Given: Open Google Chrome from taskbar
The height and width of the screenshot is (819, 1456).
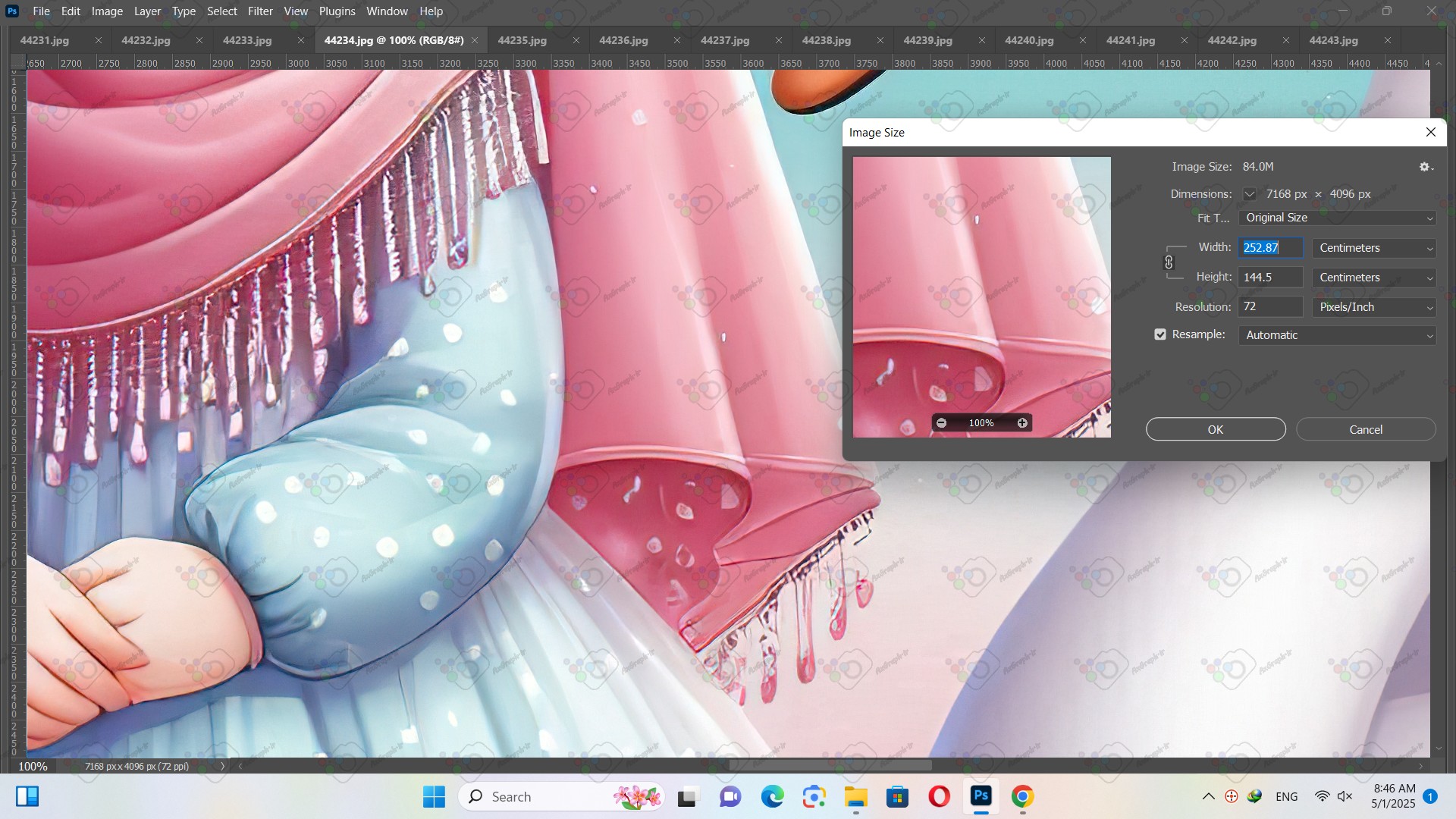Looking at the screenshot, I should tap(1022, 796).
